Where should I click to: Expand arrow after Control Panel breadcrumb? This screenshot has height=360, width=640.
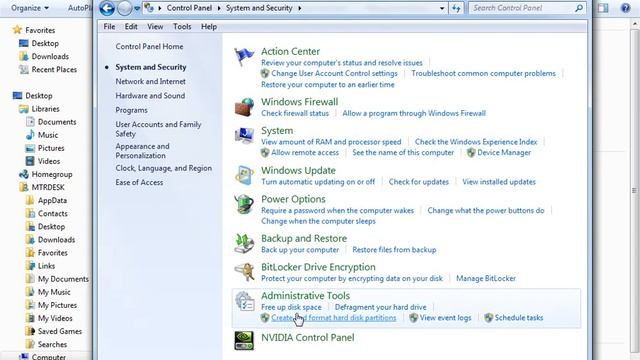pyautogui.click(x=219, y=8)
